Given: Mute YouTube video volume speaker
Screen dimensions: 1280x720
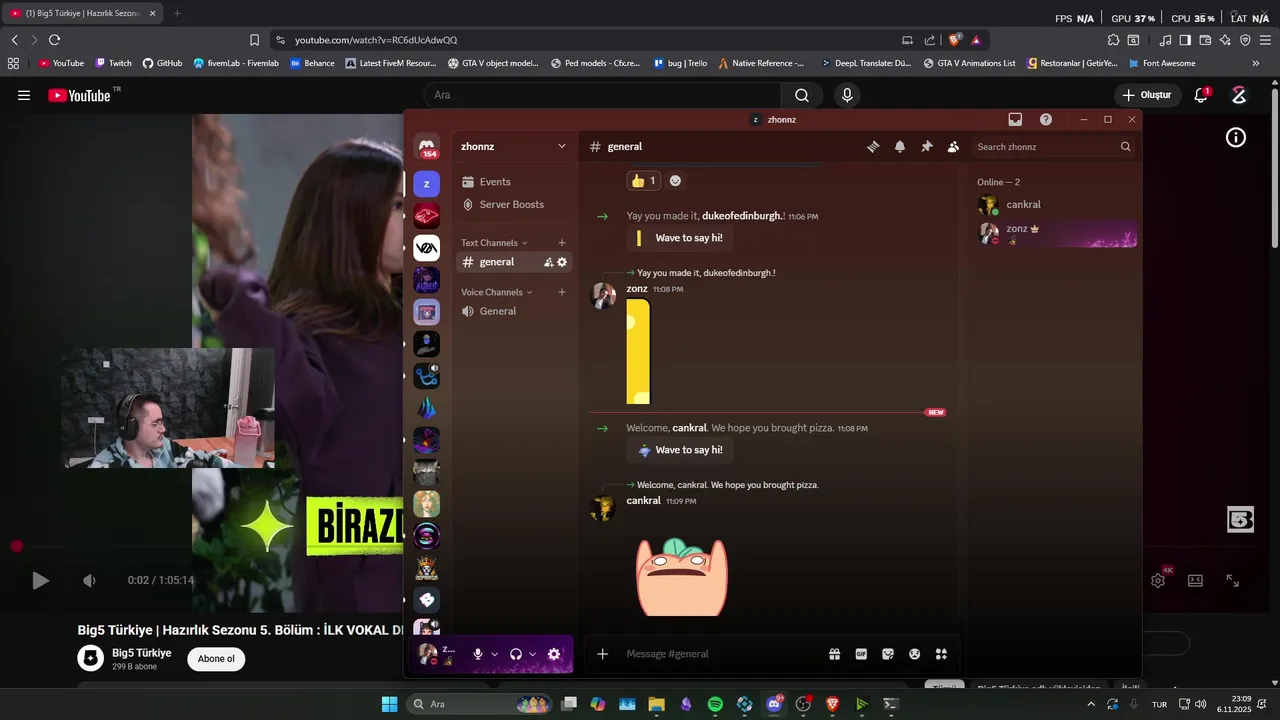Looking at the screenshot, I should (x=89, y=580).
